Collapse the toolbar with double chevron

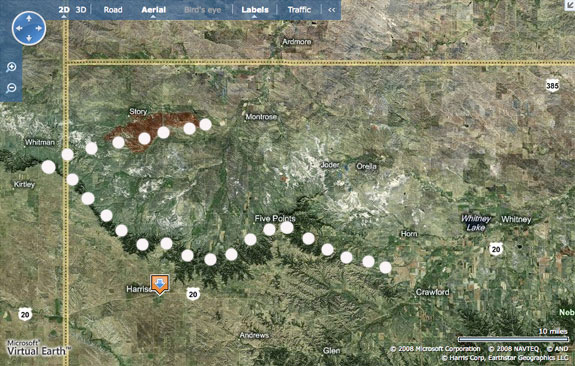tap(332, 10)
